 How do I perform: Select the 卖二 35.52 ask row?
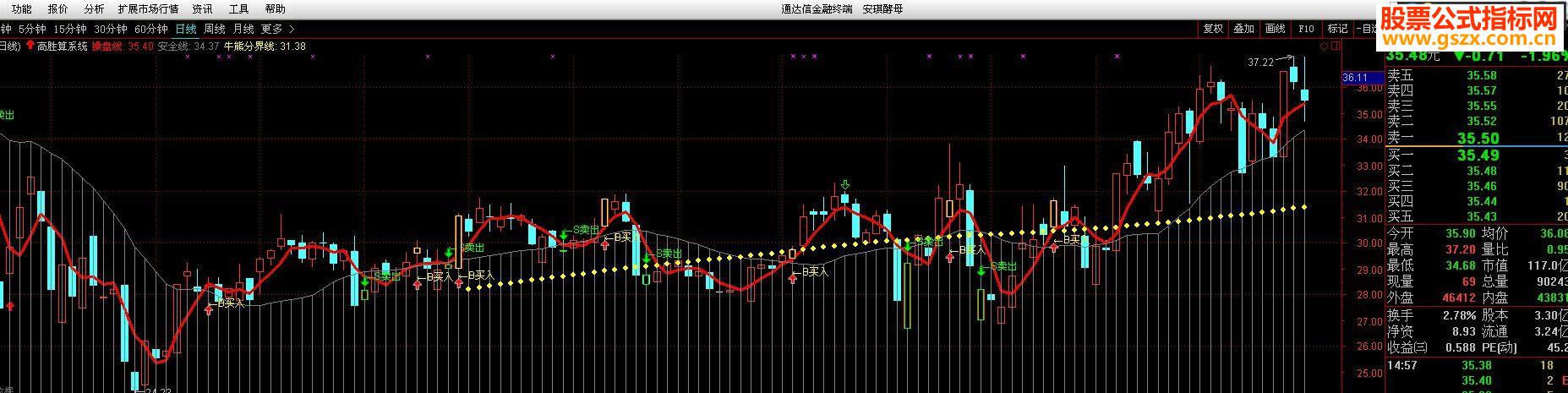point(1477,122)
